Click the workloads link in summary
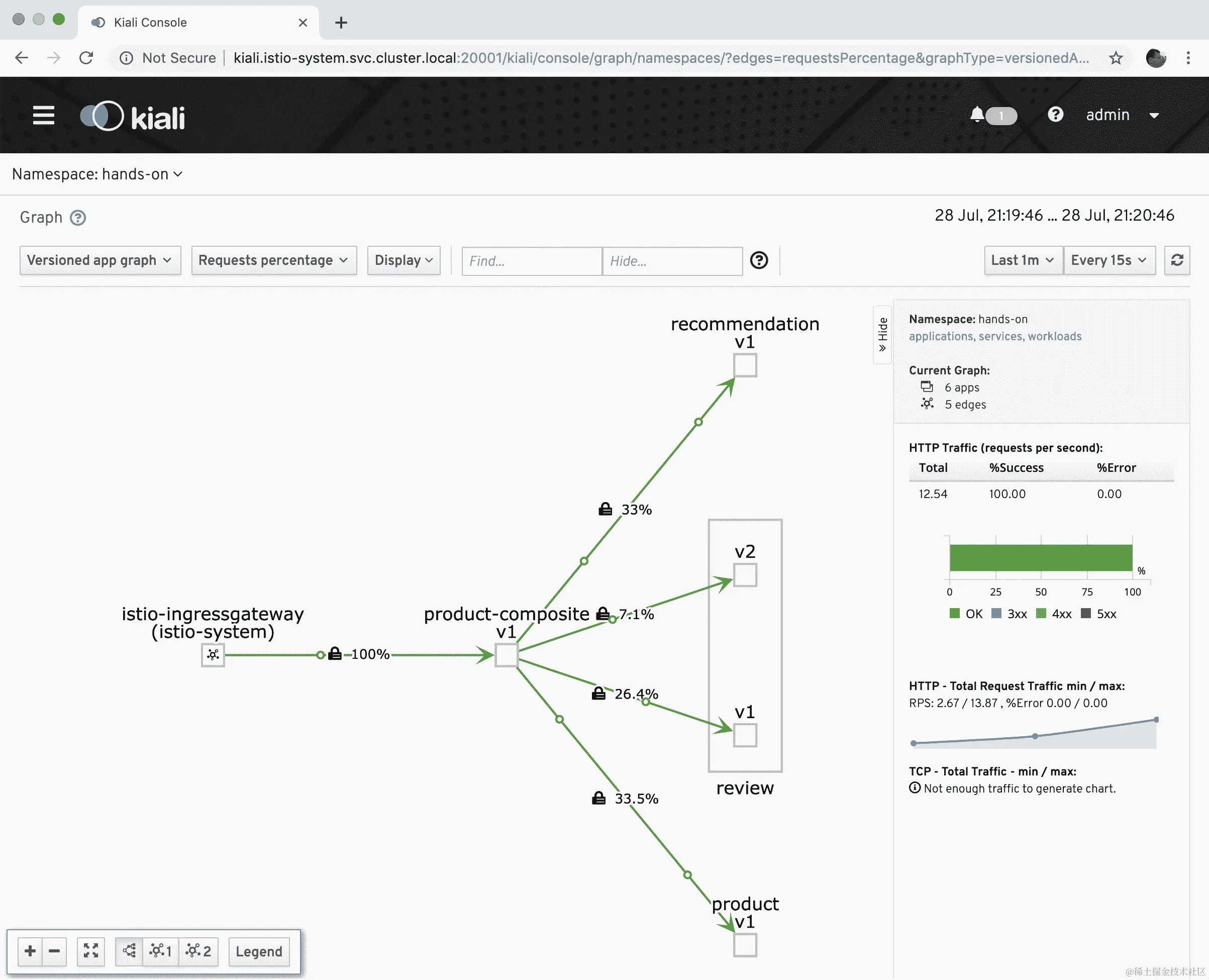Viewport: 1209px width, 980px height. (x=1054, y=336)
